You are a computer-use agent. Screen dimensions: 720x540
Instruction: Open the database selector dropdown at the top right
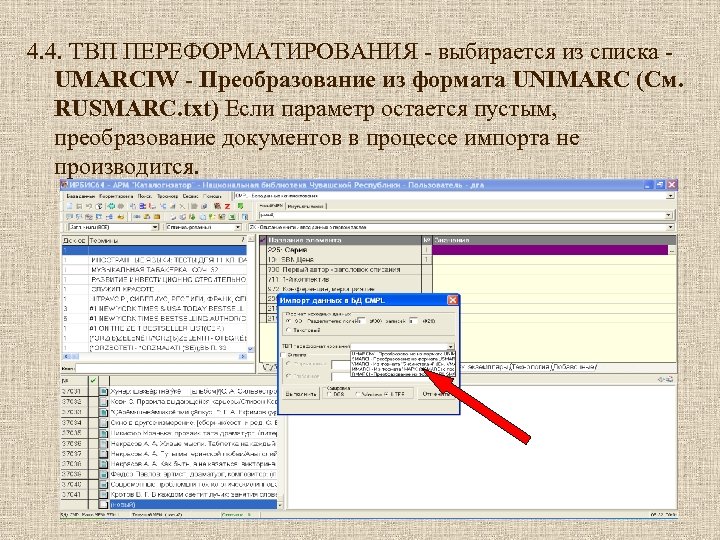tap(670, 196)
